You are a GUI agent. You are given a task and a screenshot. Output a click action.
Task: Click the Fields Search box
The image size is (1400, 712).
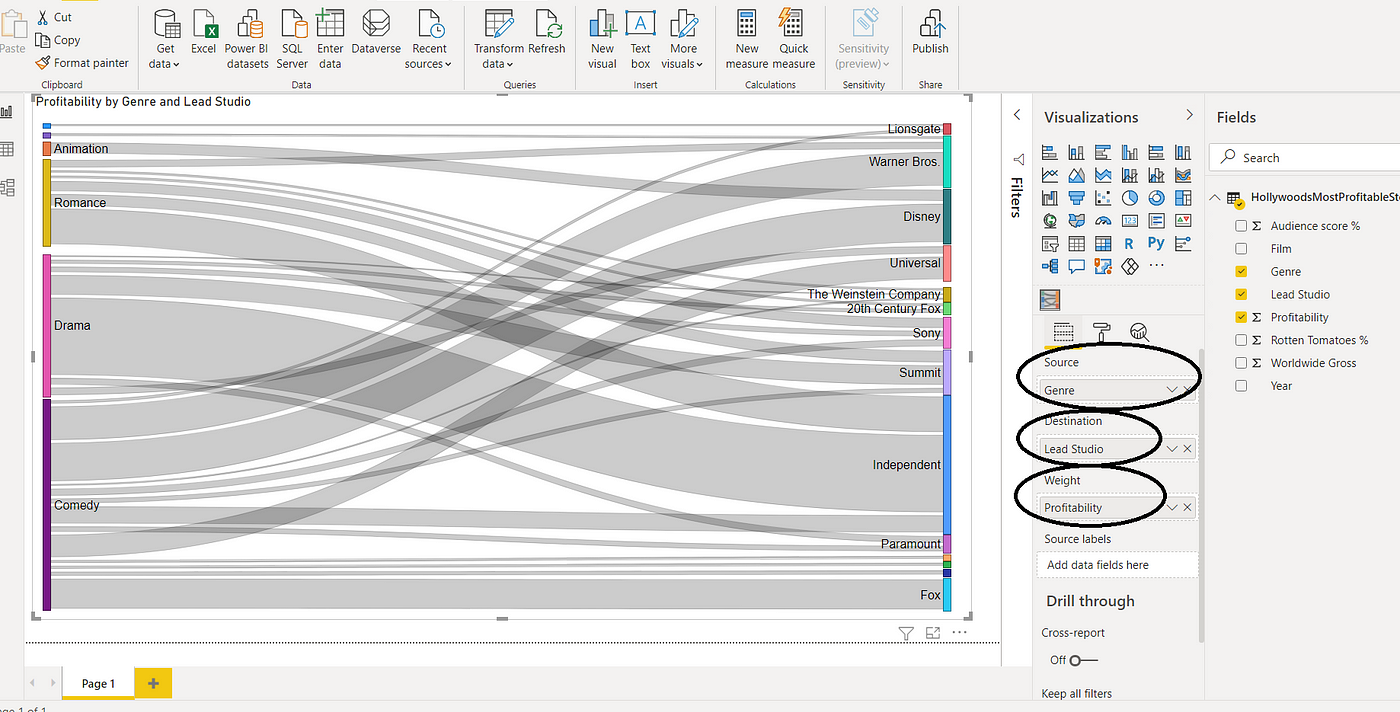point(1304,157)
